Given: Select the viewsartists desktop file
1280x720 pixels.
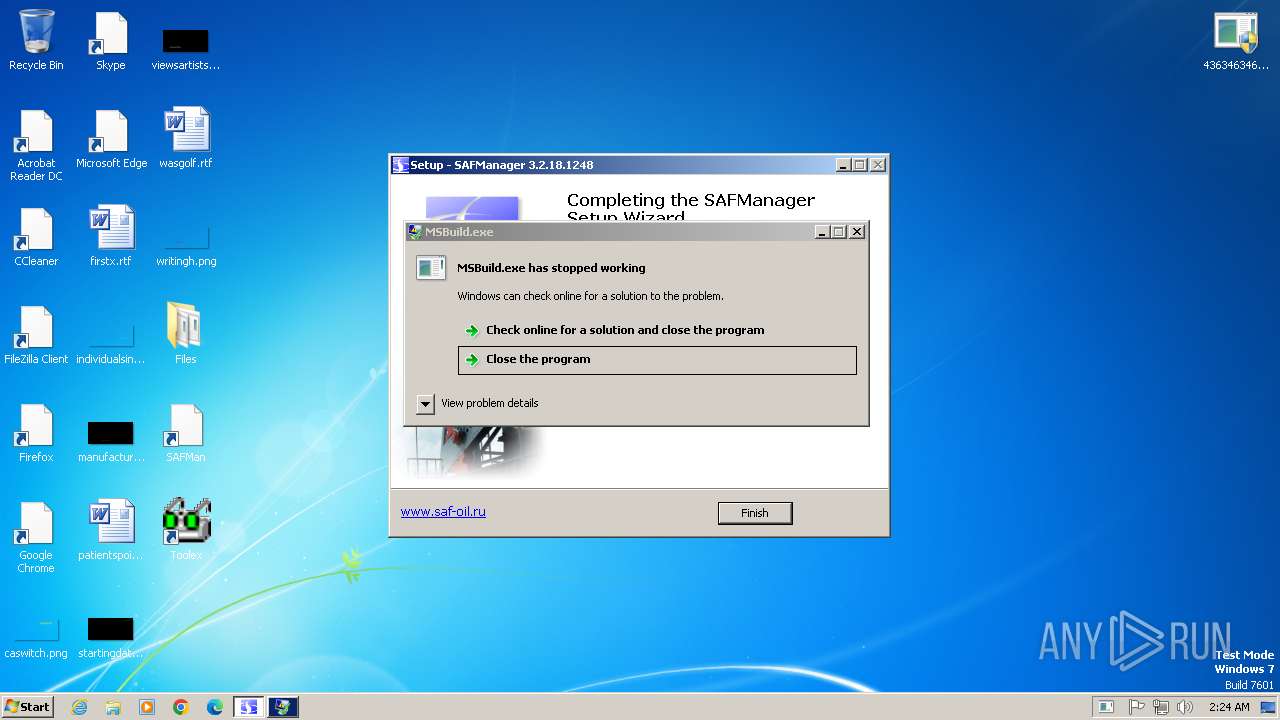Looking at the screenshot, I should (185, 48).
